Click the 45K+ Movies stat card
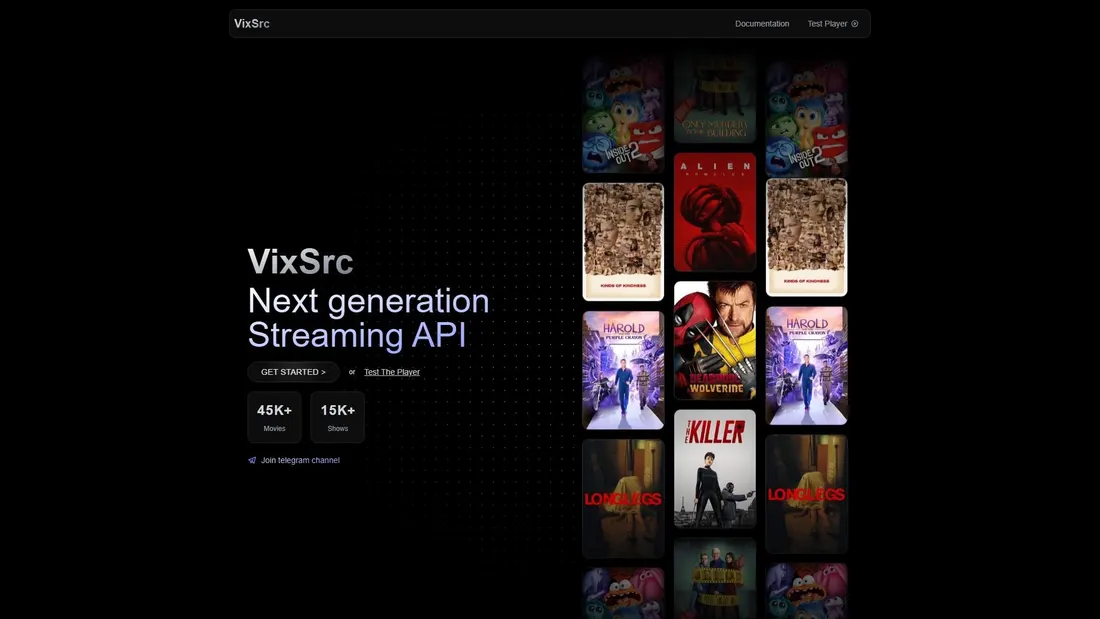The image size is (1100, 619). pos(274,418)
